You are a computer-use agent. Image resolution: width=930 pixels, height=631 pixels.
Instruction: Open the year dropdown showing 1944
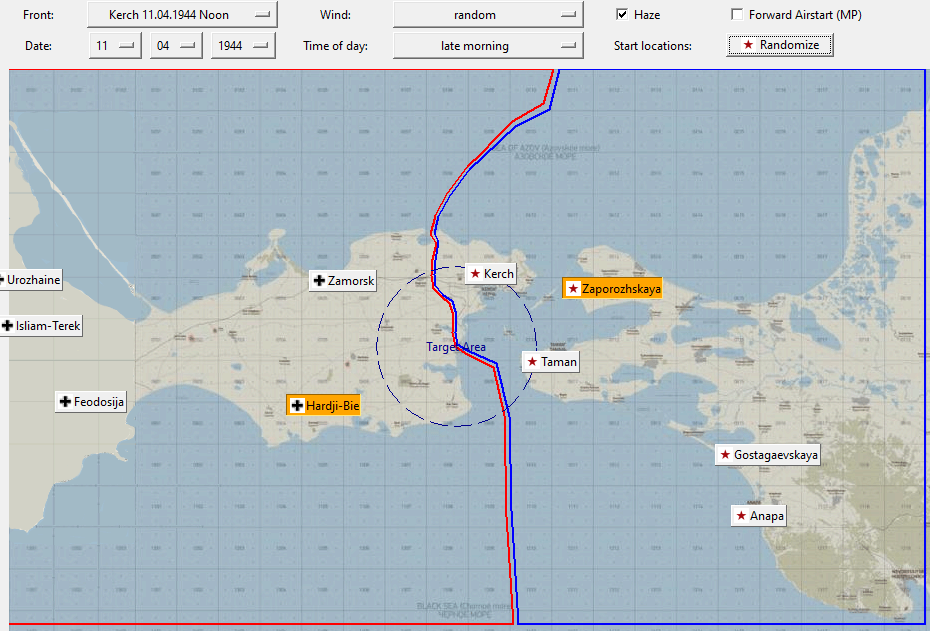tap(243, 46)
